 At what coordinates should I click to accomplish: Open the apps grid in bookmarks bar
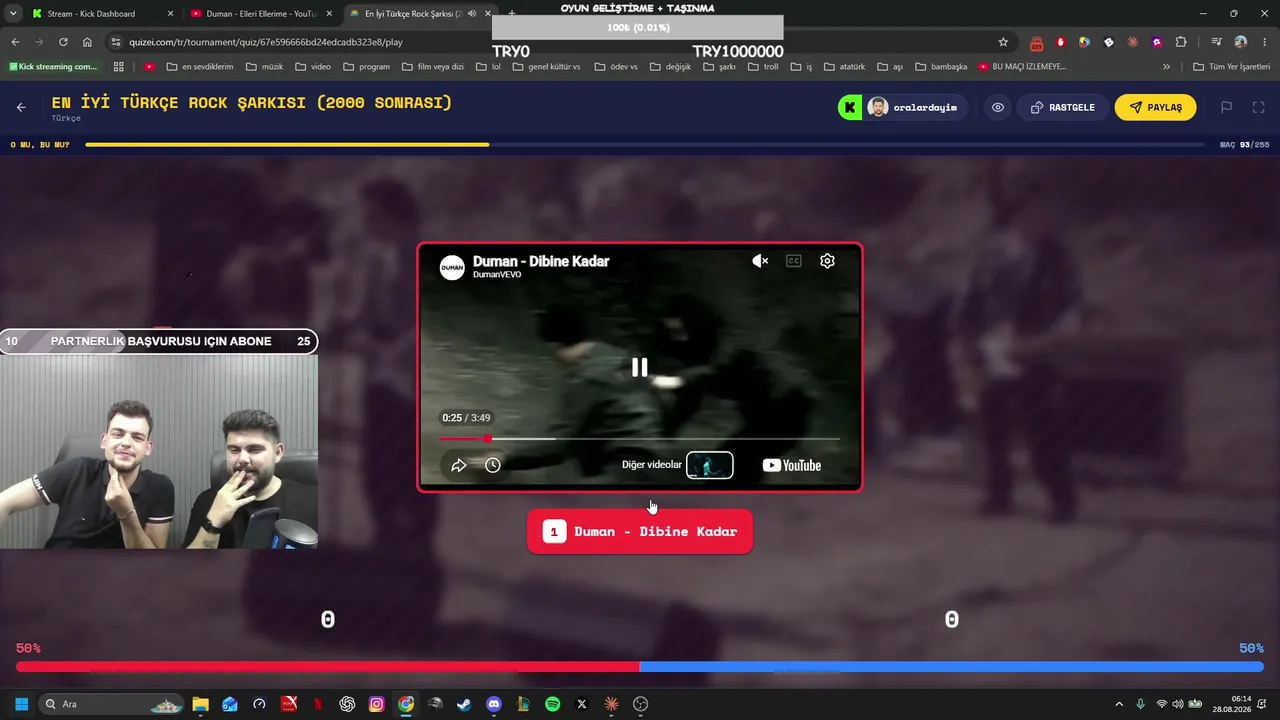point(118,67)
